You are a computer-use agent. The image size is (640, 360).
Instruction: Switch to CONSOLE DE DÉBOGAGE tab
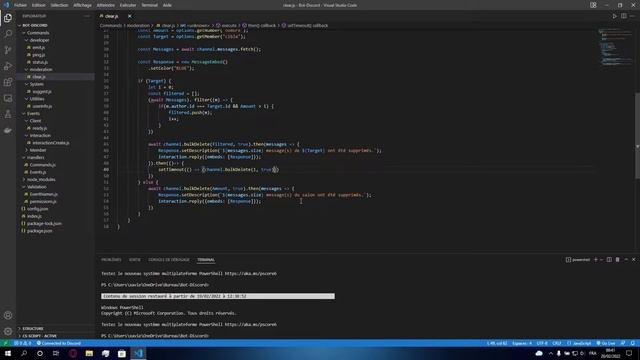(169, 260)
